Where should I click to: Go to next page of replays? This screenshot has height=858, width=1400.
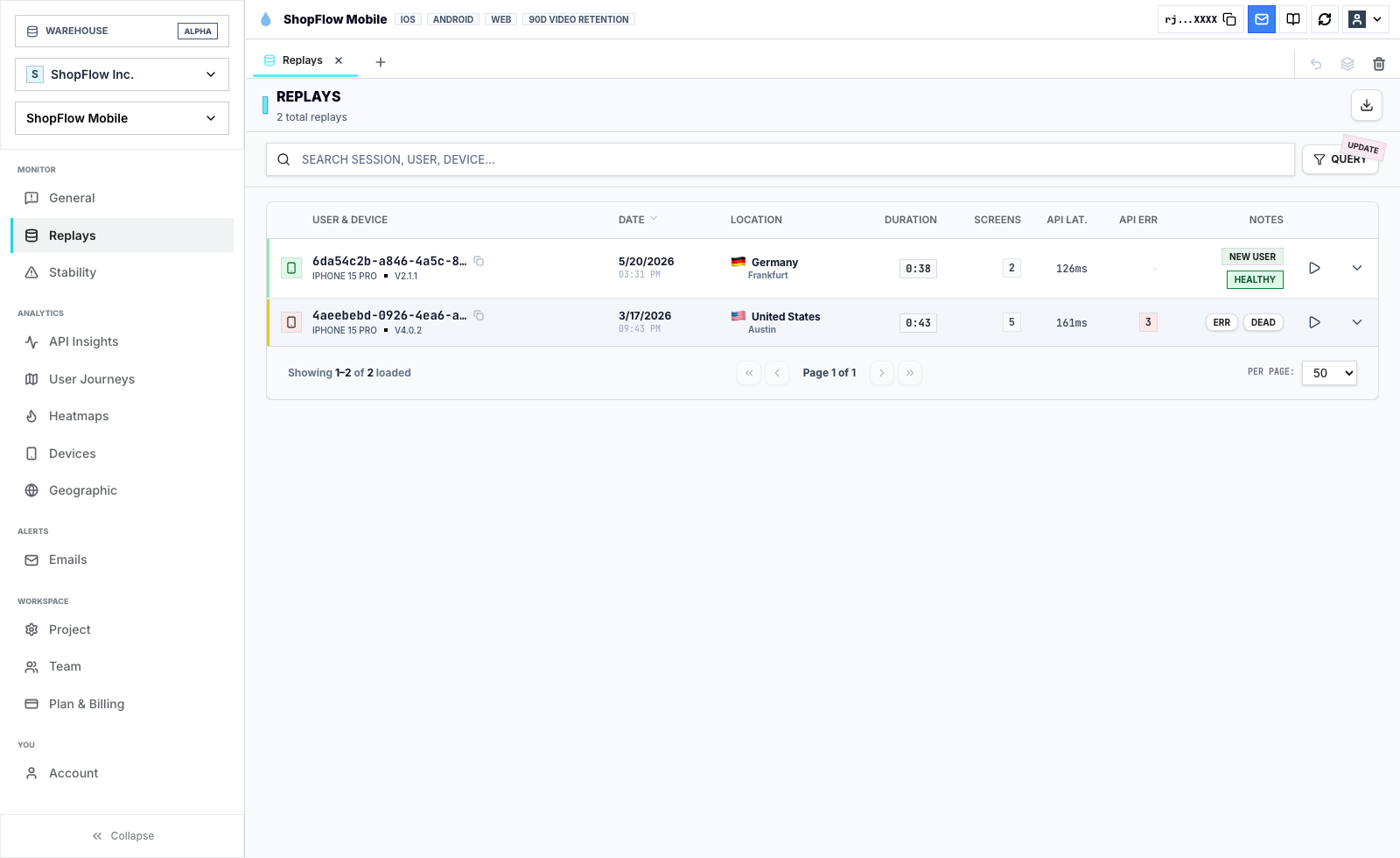click(x=882, y=373)
